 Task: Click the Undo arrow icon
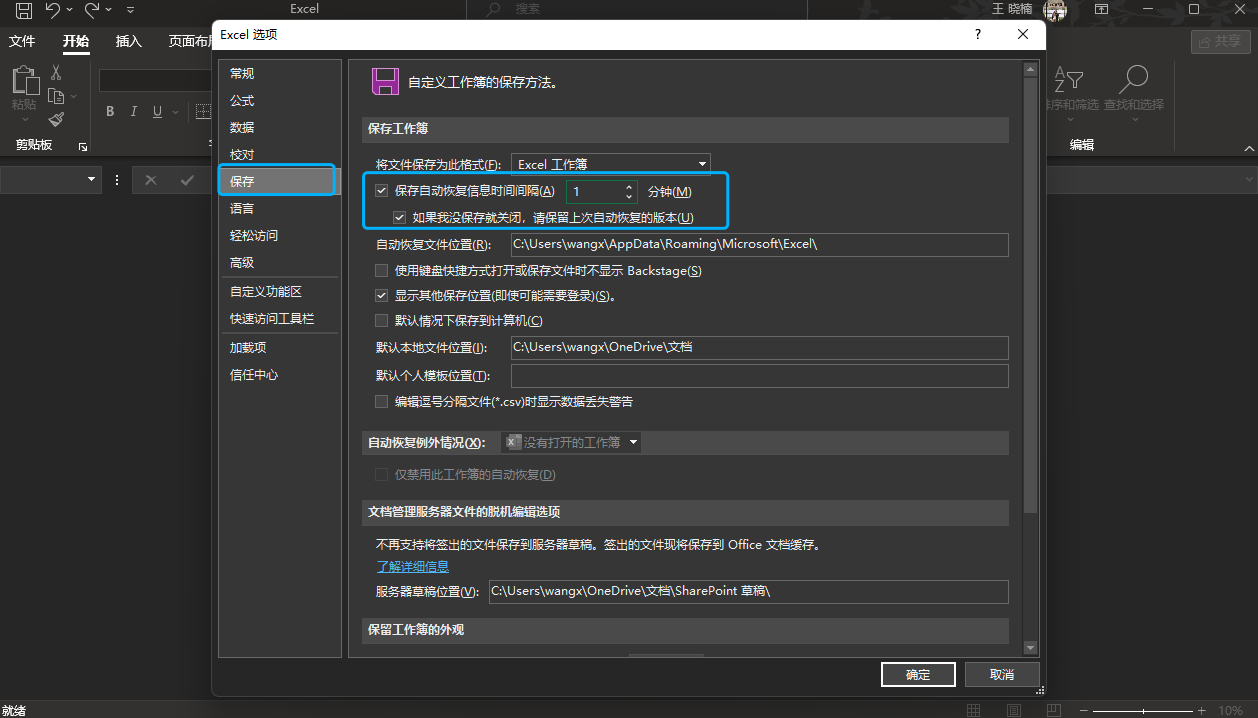(x=53, y=10)
